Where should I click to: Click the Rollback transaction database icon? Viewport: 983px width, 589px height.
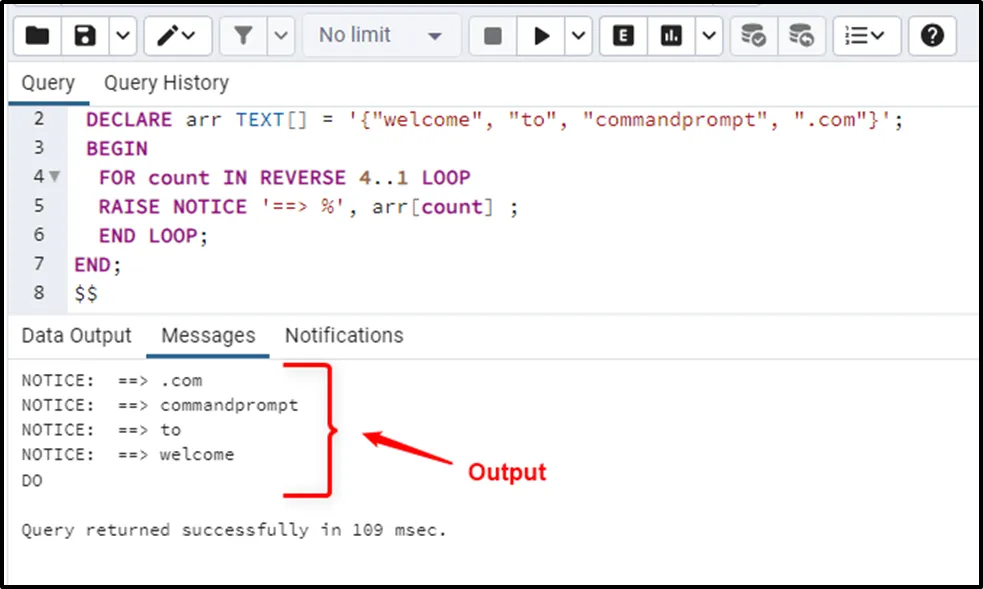801,36
